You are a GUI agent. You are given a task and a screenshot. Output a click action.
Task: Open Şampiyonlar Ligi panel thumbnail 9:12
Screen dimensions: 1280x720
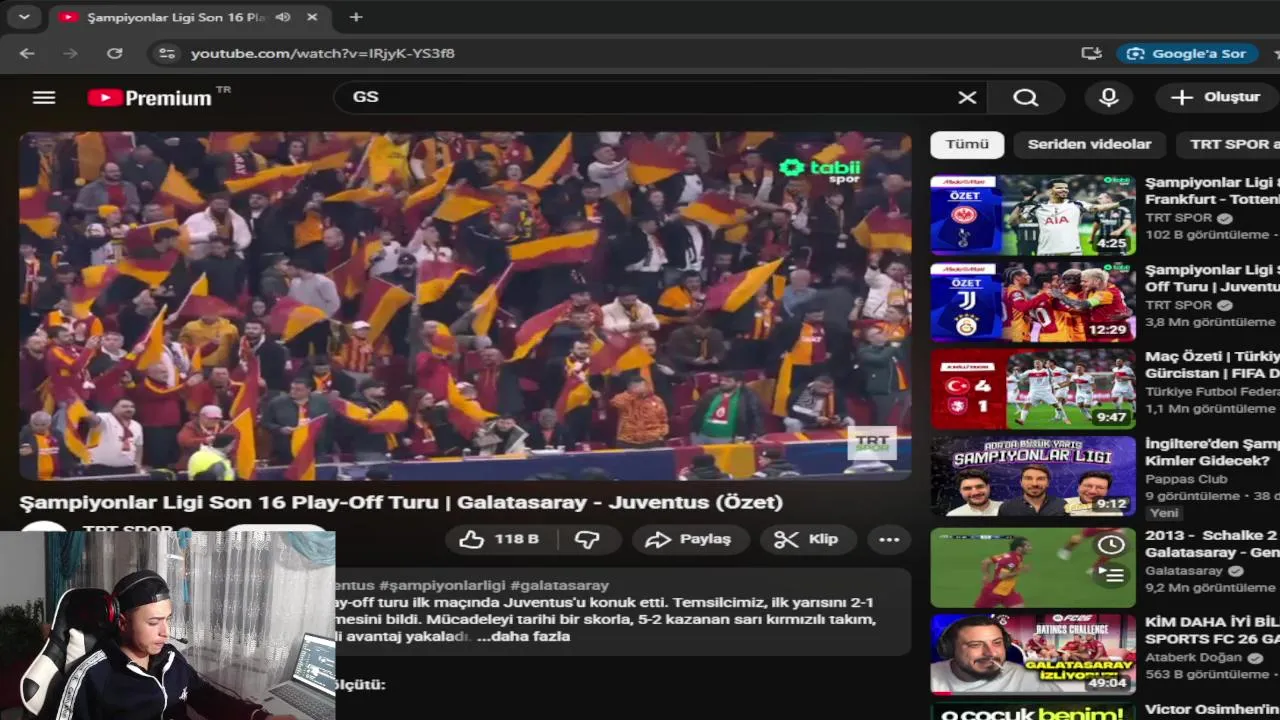point(1033,476)
